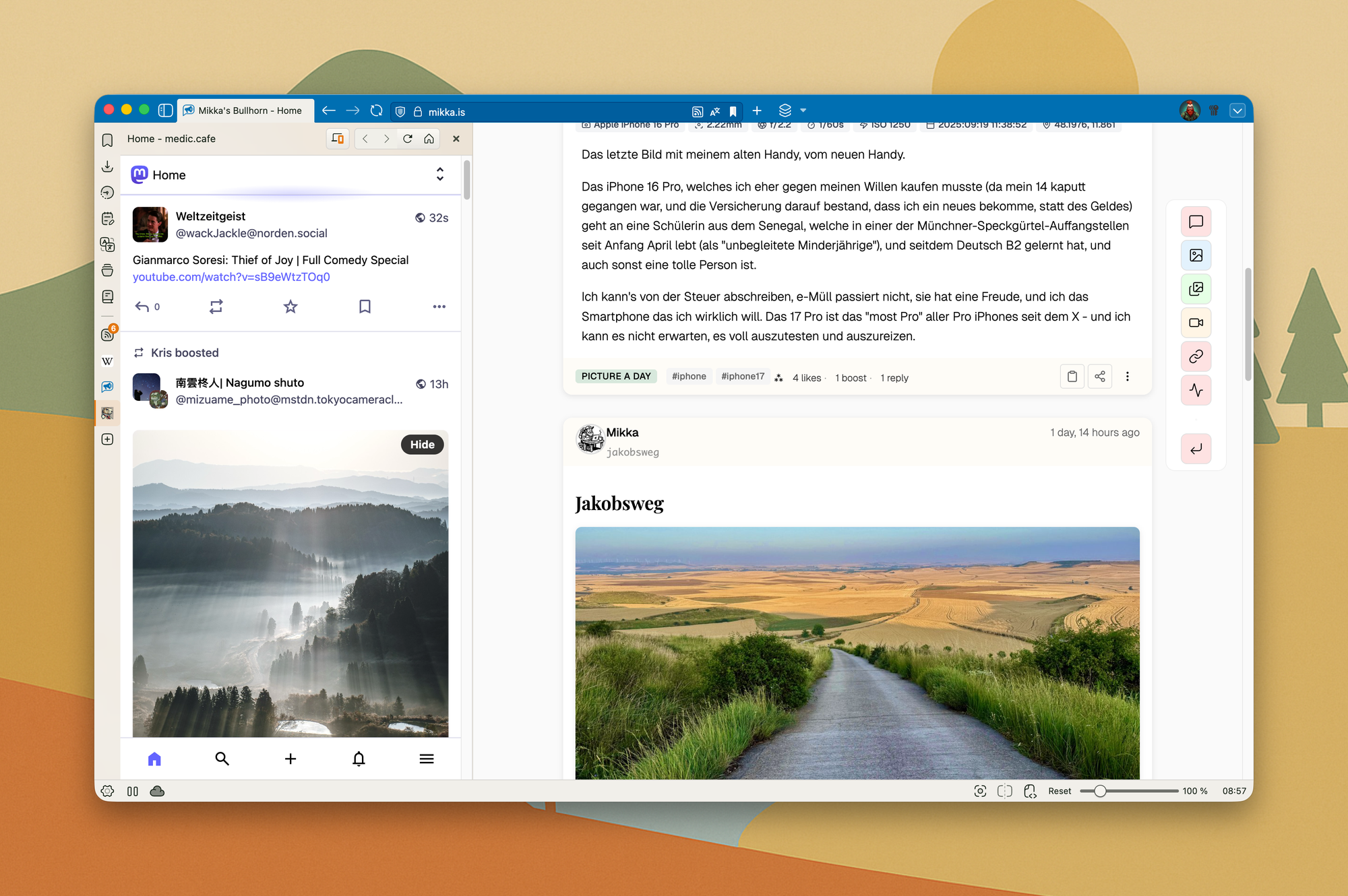Create a new note post with the speech-bubble button
This screenshot has width=1348, height=896.
coord(1196,222)
